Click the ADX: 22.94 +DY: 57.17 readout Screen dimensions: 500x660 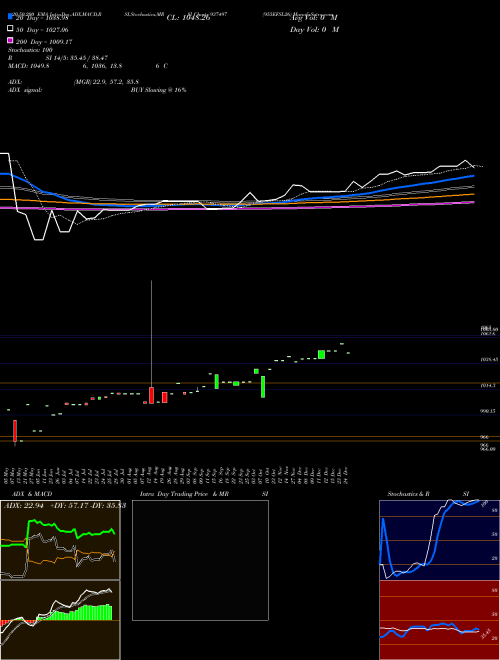(x=45, y=506)
